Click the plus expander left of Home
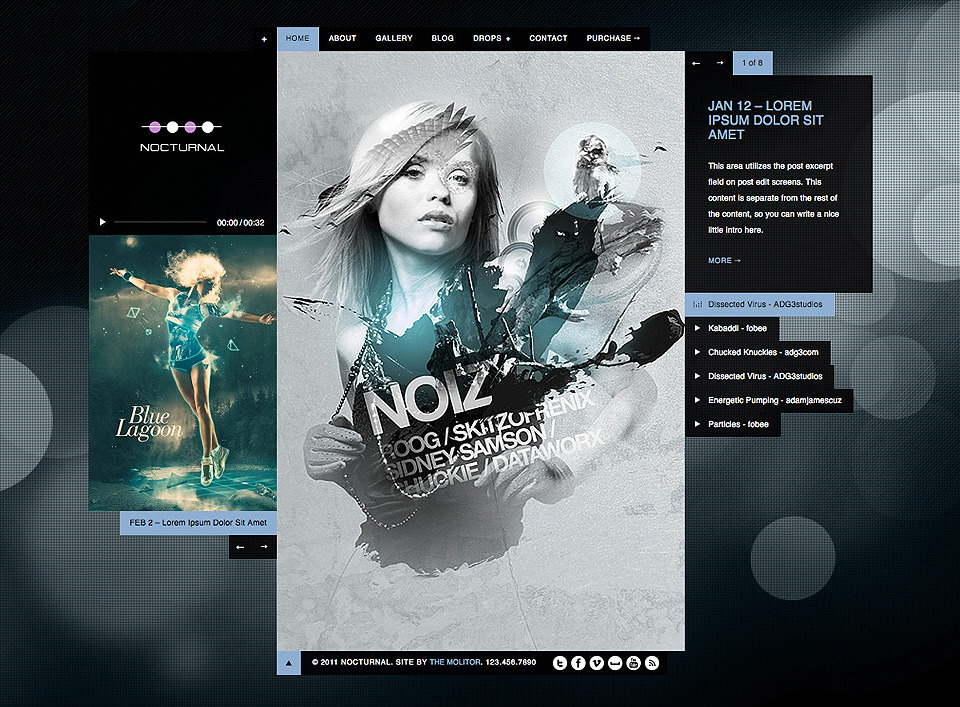Screen dimensions: 960x707 click(264, 40)
